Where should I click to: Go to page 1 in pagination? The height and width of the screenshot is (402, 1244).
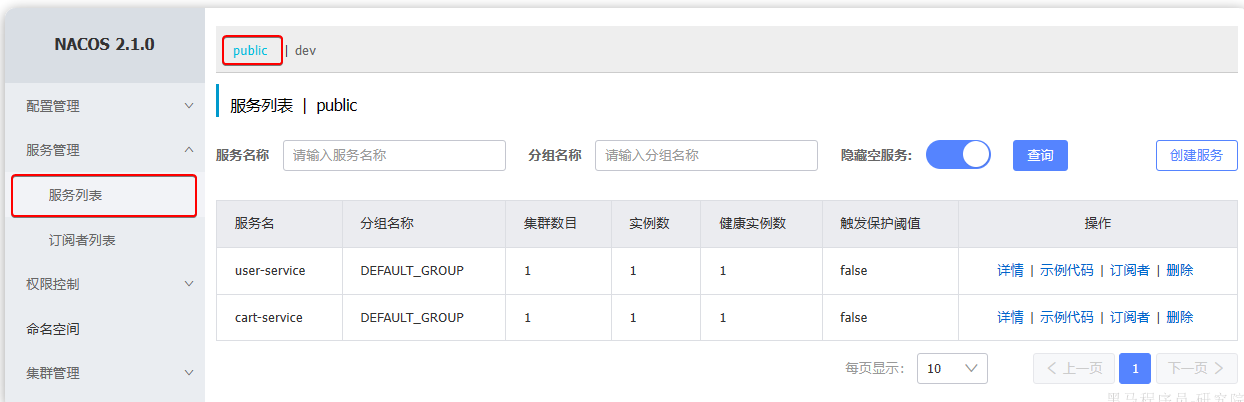pyautogui.click(x=1134, y=368)
